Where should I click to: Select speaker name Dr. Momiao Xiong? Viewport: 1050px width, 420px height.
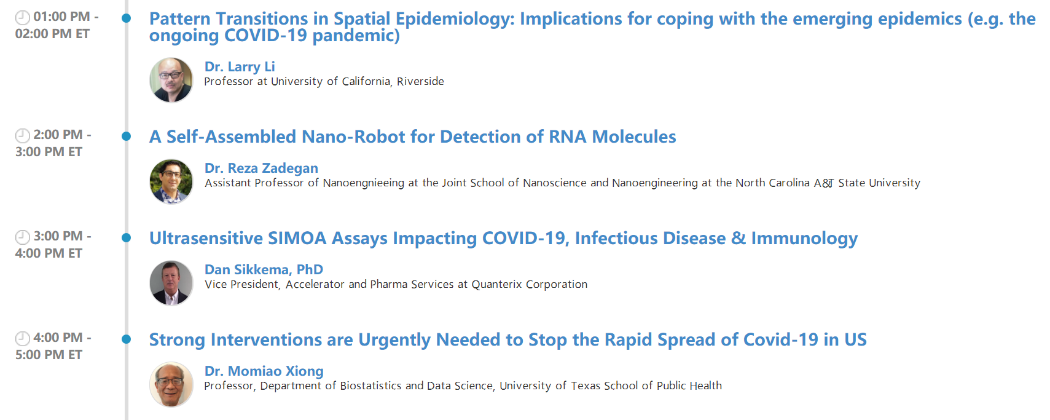point(264,370)
